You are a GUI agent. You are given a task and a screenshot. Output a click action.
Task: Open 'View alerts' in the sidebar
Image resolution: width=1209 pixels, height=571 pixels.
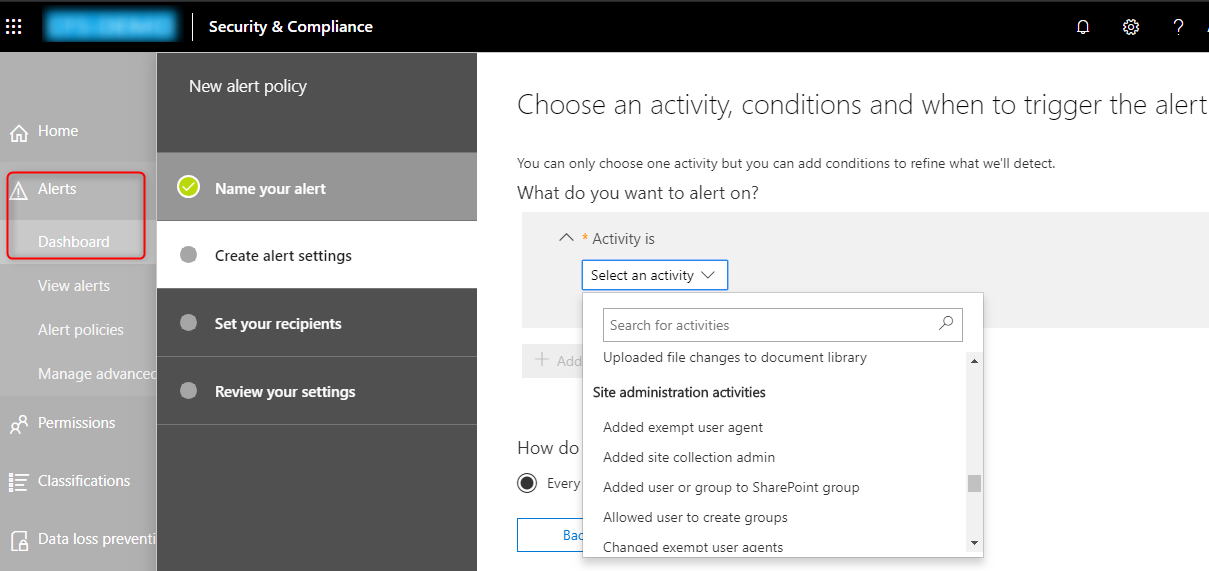74,286
